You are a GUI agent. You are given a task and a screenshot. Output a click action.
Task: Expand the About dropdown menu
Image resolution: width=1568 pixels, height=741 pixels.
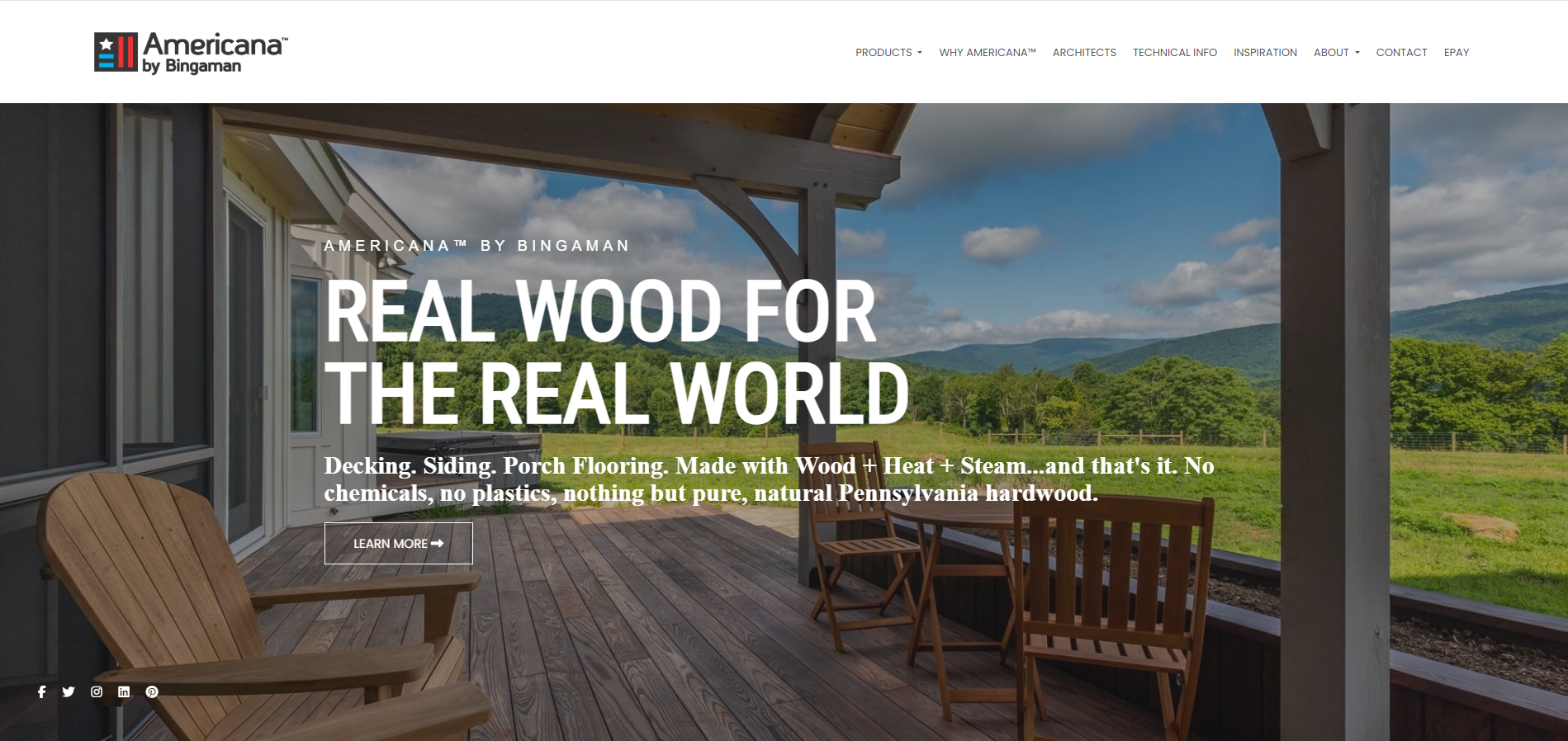point(1336,52)
